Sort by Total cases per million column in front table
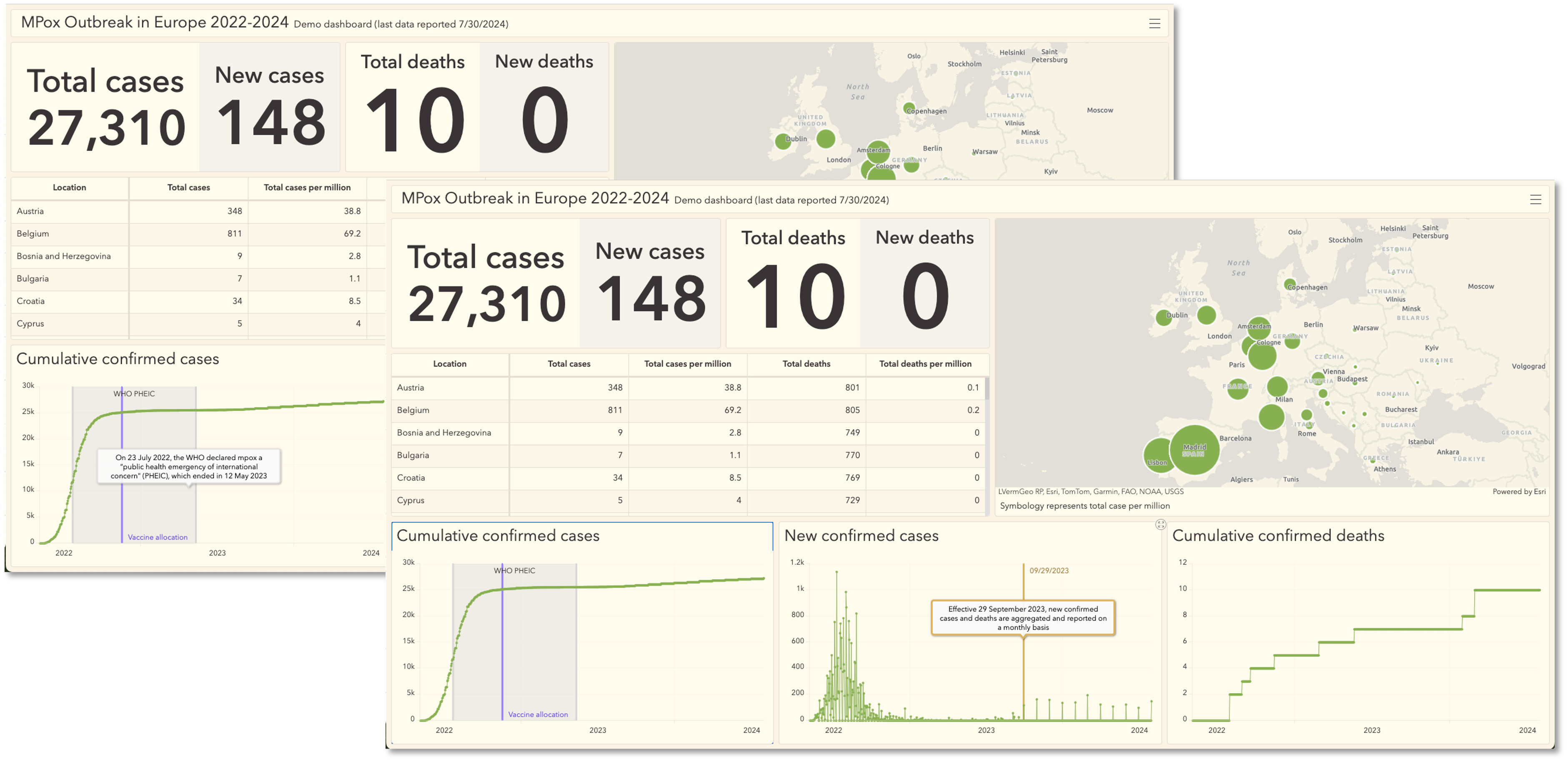Viewport: 1568px width, 762px height. pyautogui.click(x=687, y=364)
